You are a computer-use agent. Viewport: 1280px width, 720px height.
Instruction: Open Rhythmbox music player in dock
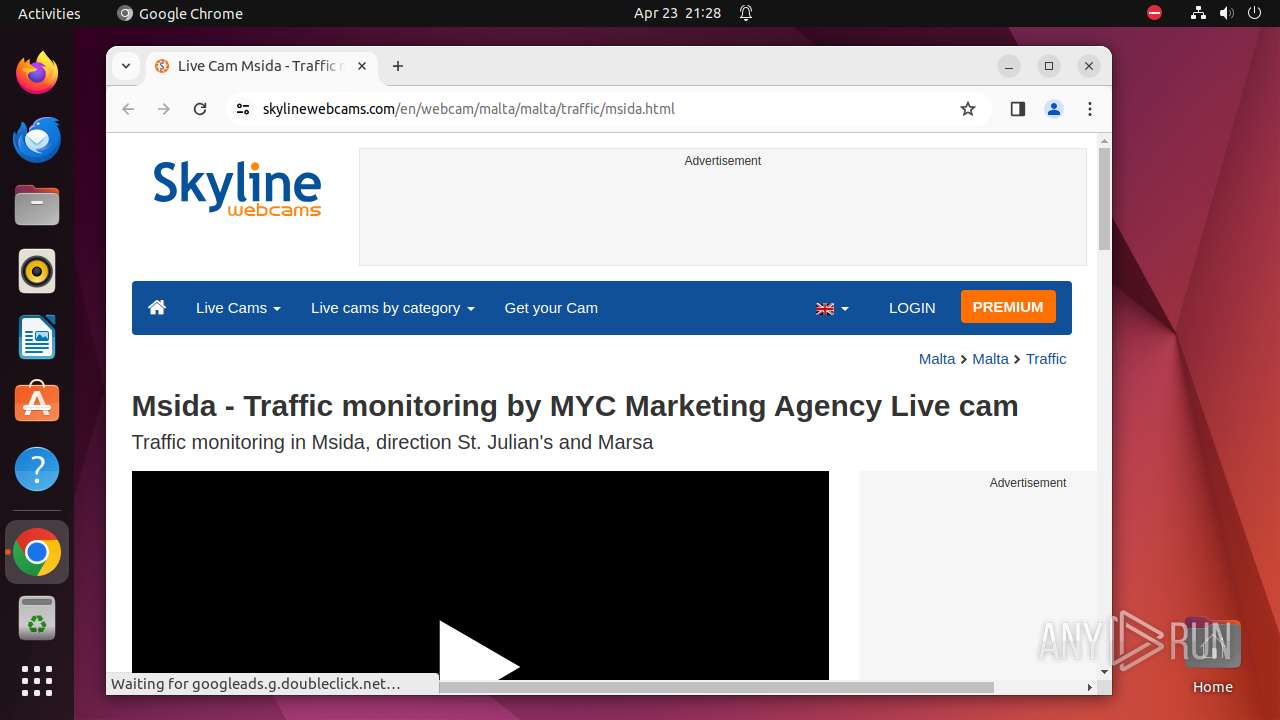[x=37, y=271]
